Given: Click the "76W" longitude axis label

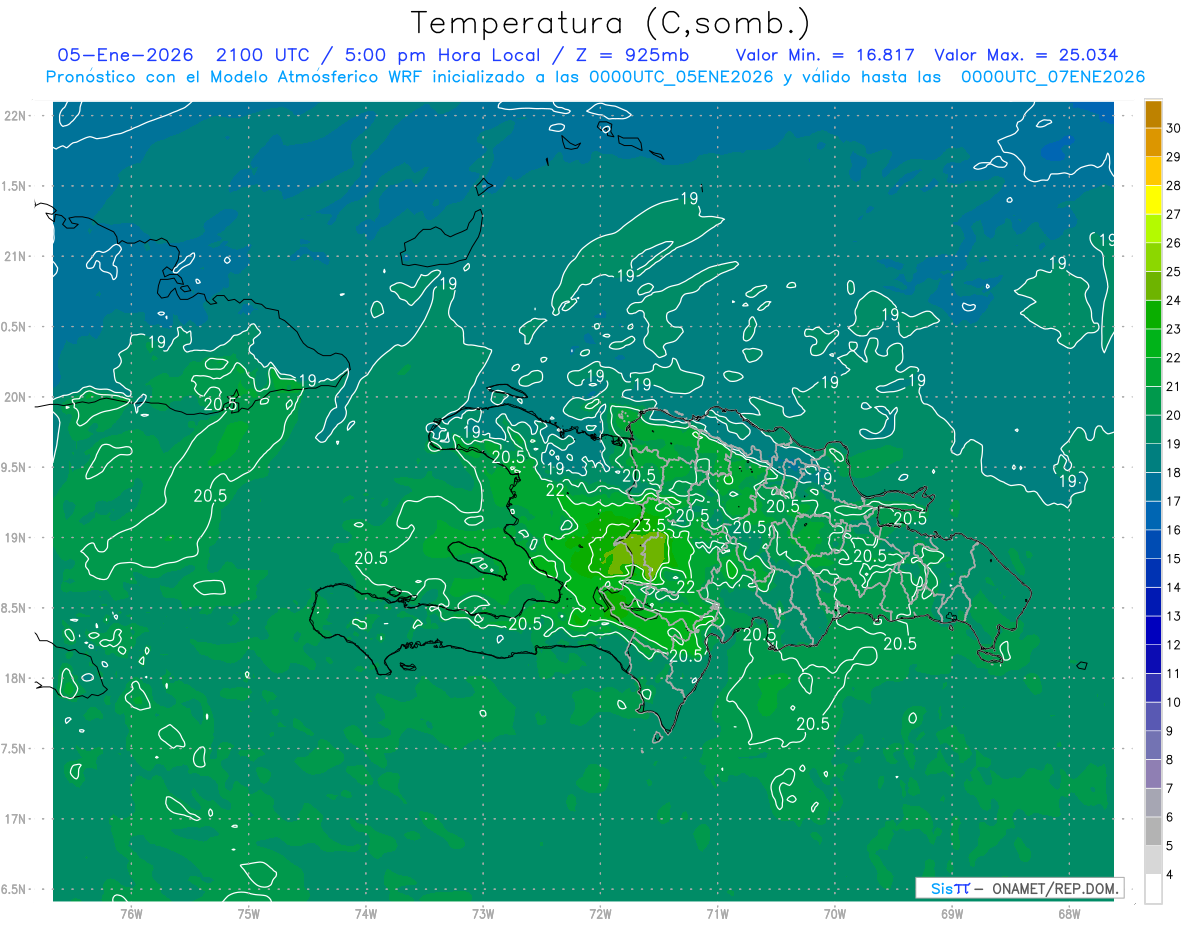Looking at the screenshot, I should tap(131, 913).
